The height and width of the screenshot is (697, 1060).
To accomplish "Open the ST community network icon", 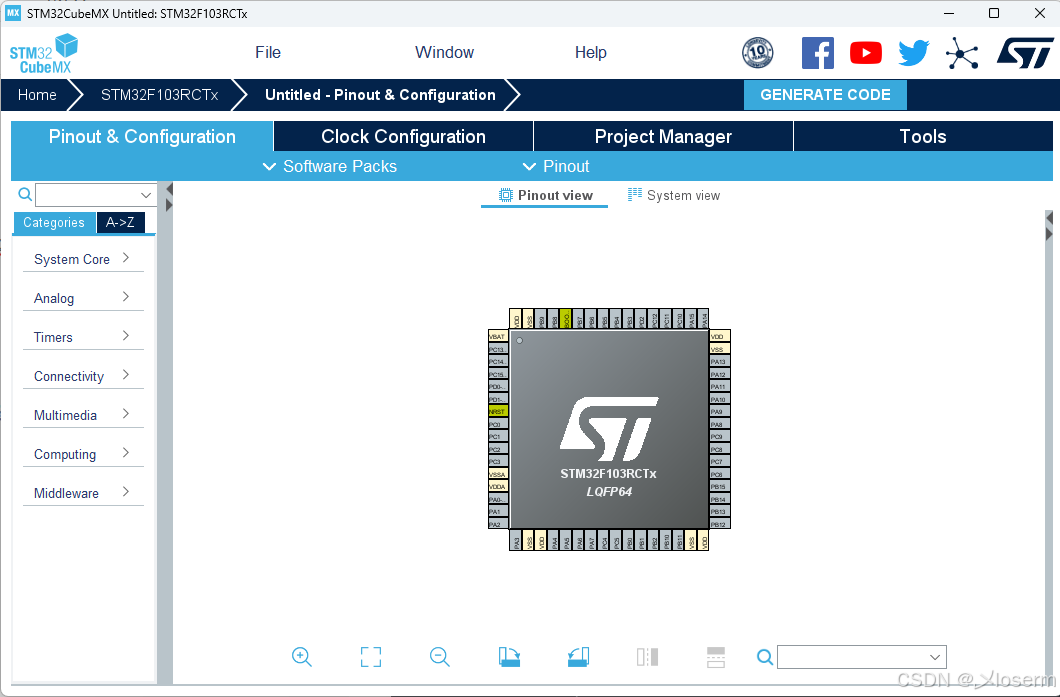I will (962, 53).
